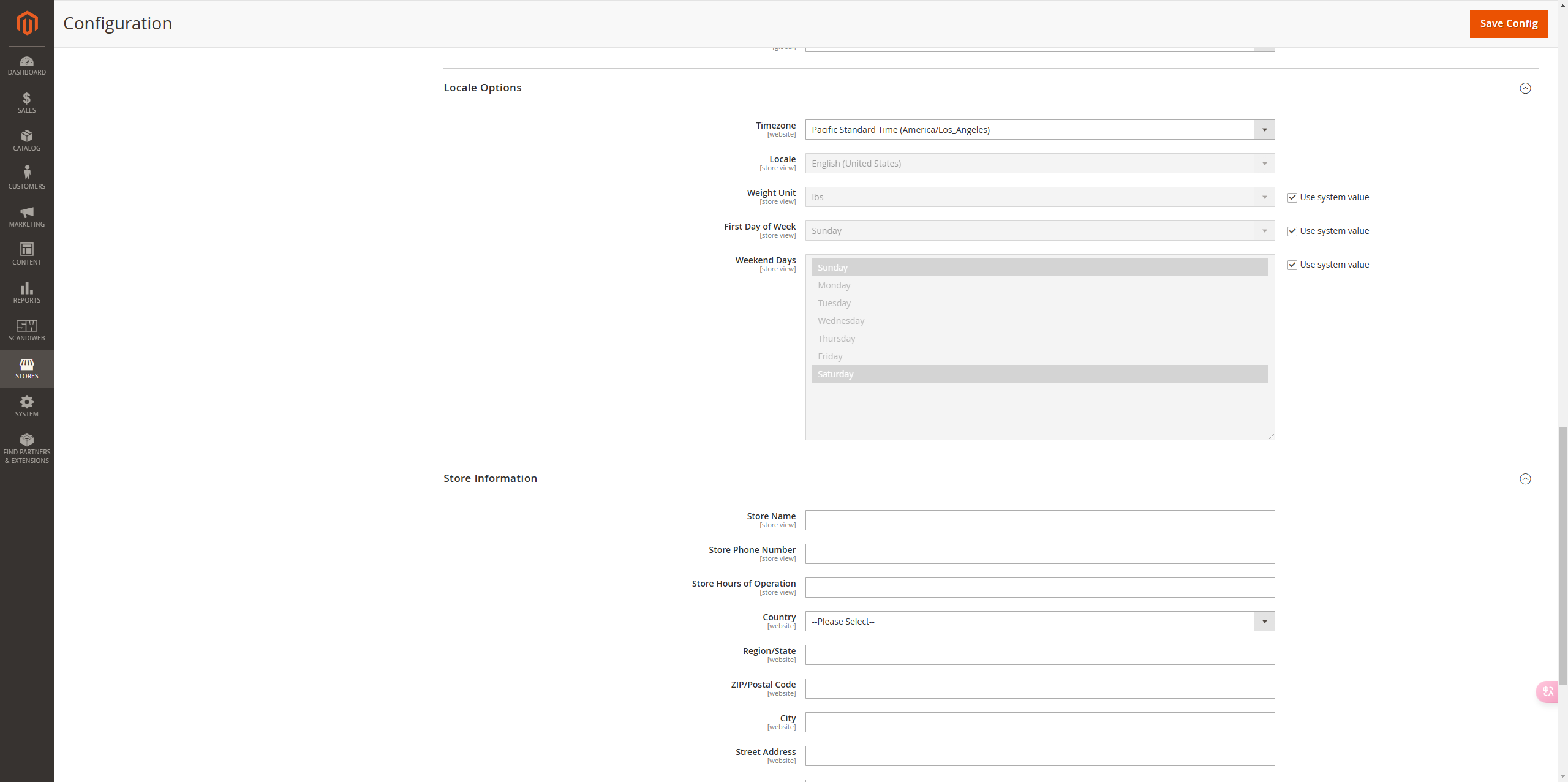This screenshot has width=1568, height=782.
Task: Open the Dashboard sidebar icon
Action: click(x=27, y=66)
